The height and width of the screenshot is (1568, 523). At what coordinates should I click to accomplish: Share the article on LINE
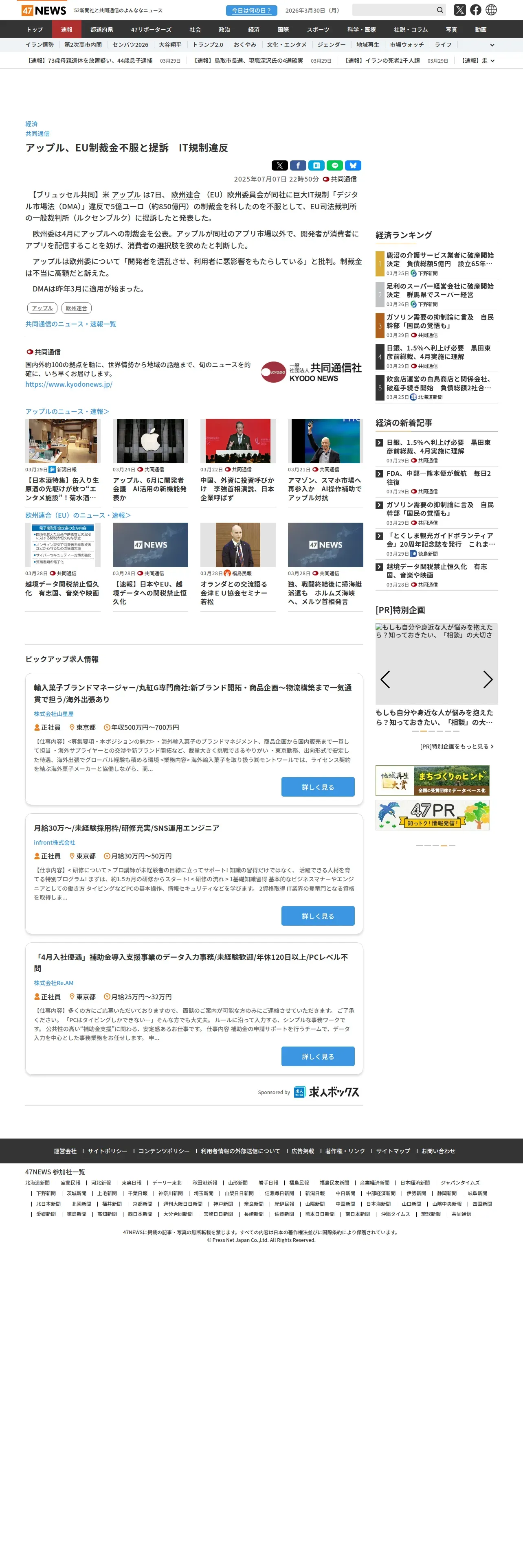(334, 166)
